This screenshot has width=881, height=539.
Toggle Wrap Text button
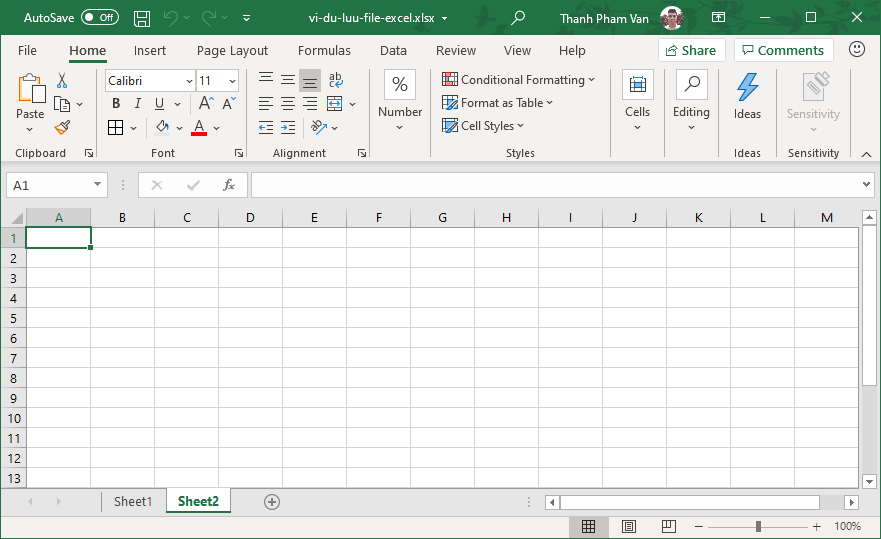336,80
